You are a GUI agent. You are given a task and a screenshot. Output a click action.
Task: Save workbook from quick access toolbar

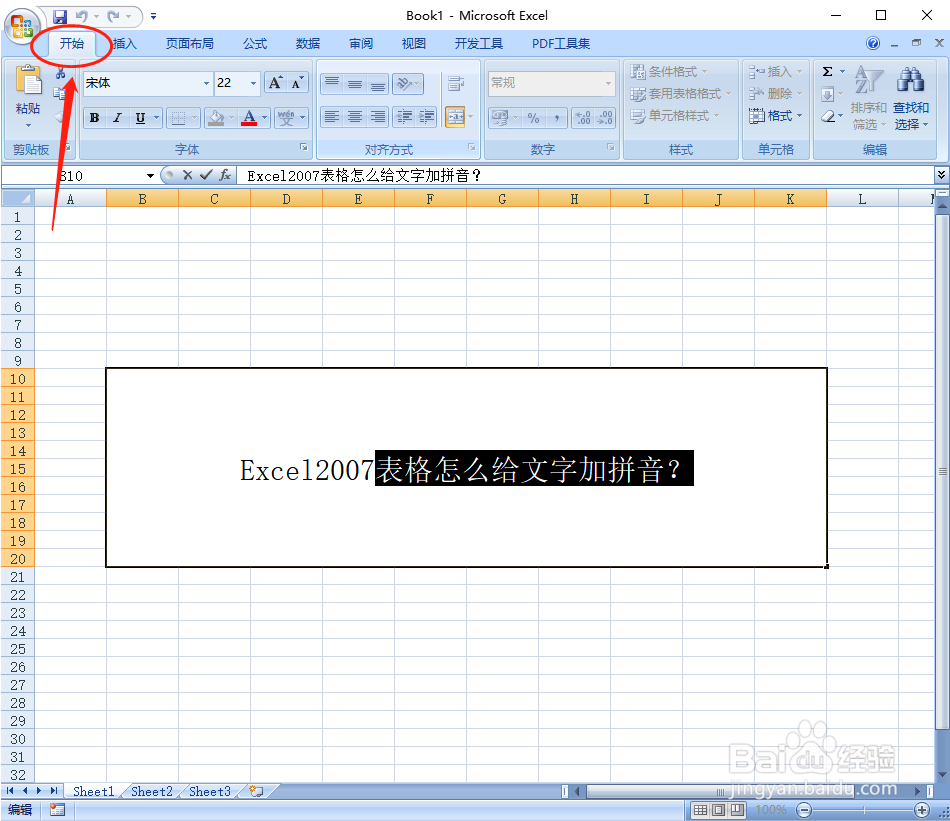[59, 16]
